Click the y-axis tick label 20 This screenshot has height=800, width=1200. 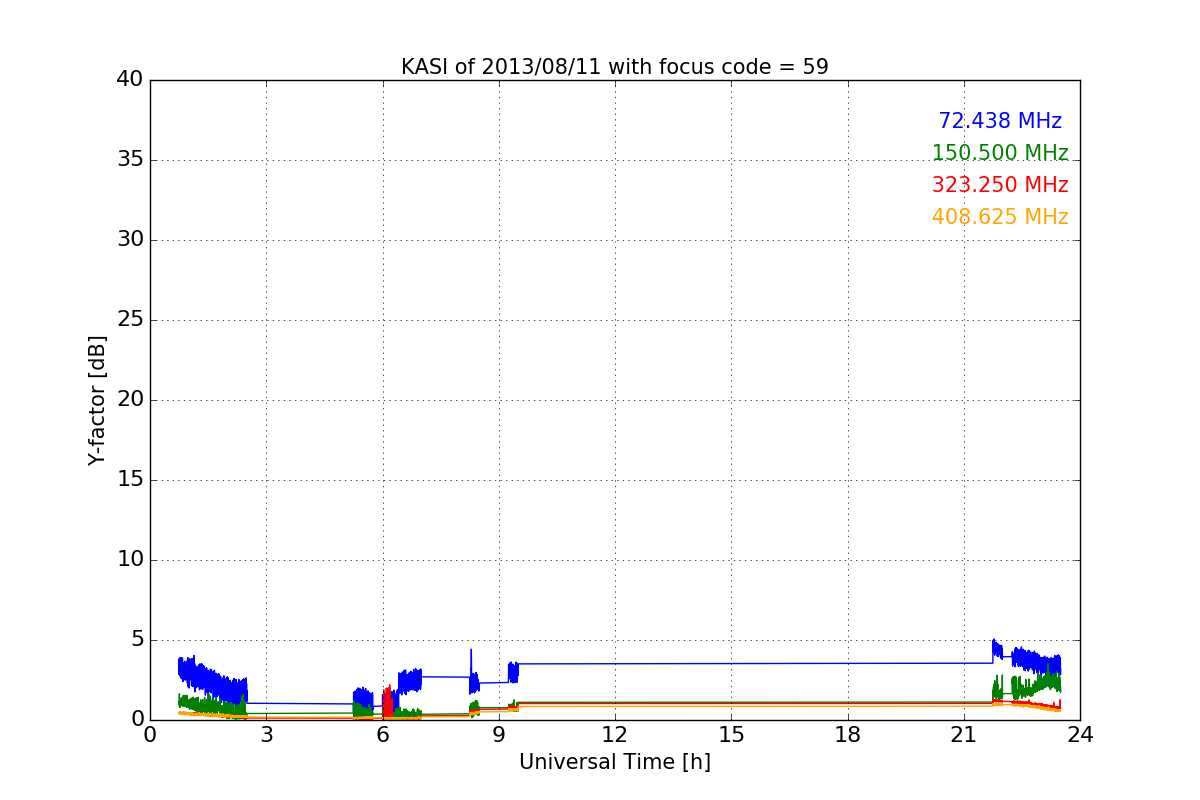[130, 400]
